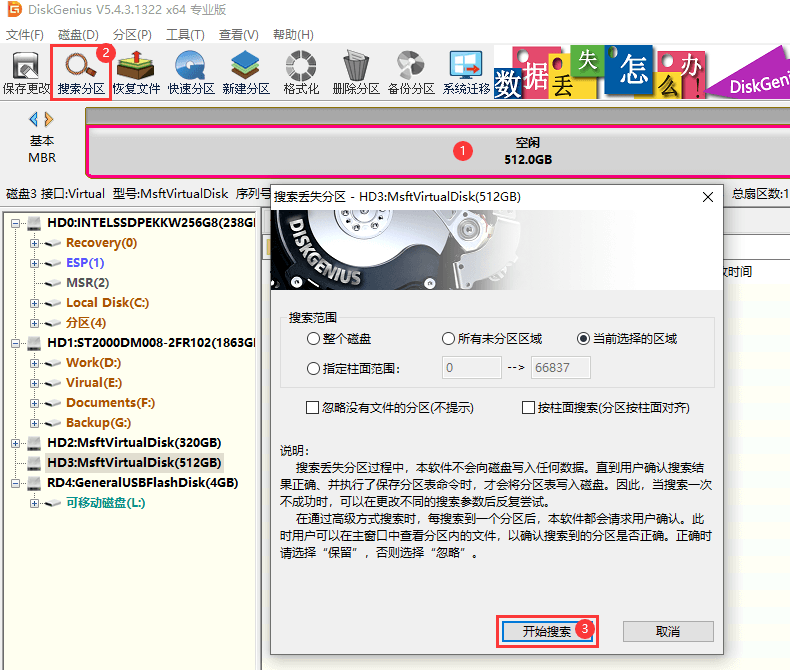Expand the HD2 MsftVirtualDisk tree node
This screenshot has height=670, width=790.
tap(16, 443)
